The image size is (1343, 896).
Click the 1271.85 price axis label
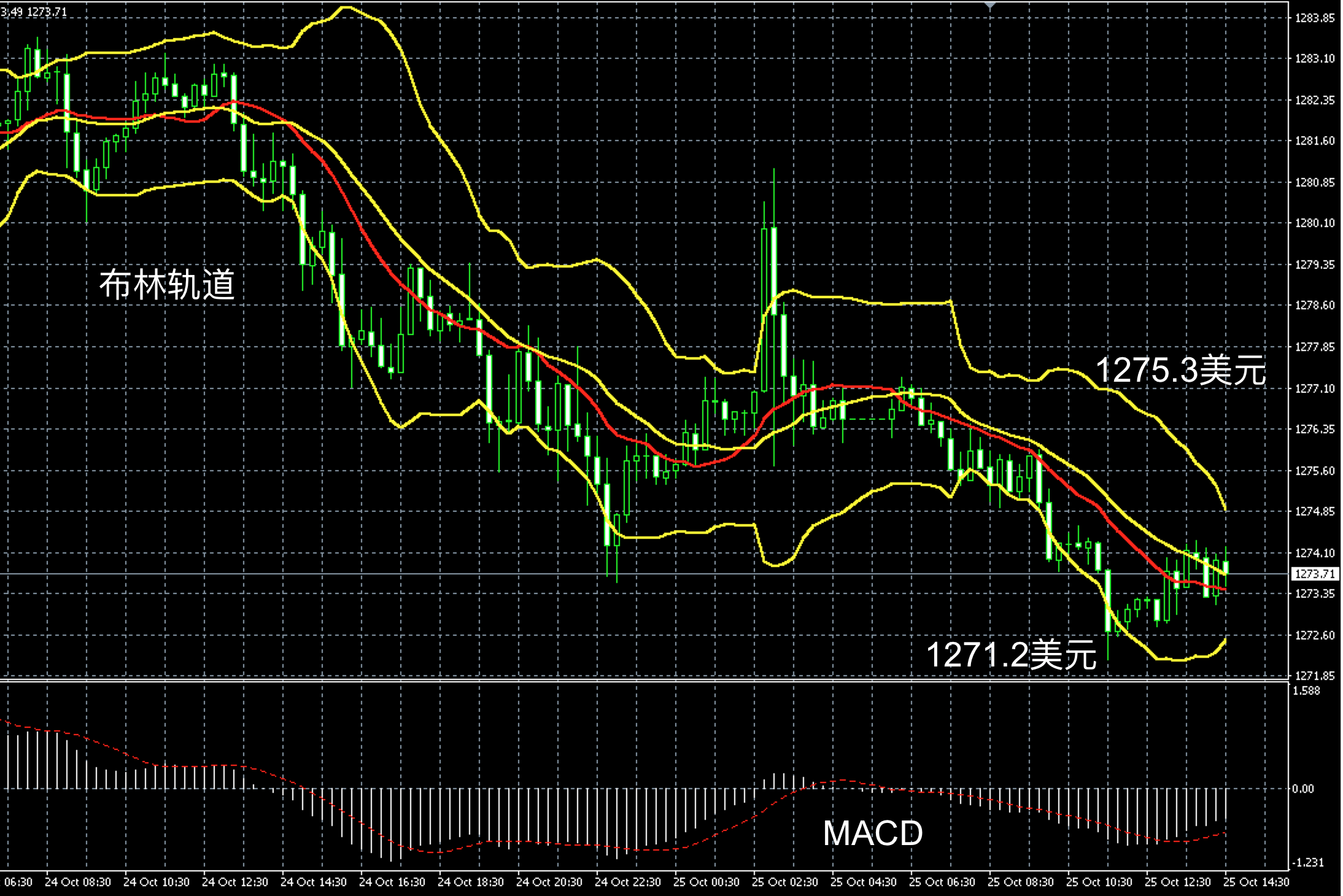coord(1314,676)
